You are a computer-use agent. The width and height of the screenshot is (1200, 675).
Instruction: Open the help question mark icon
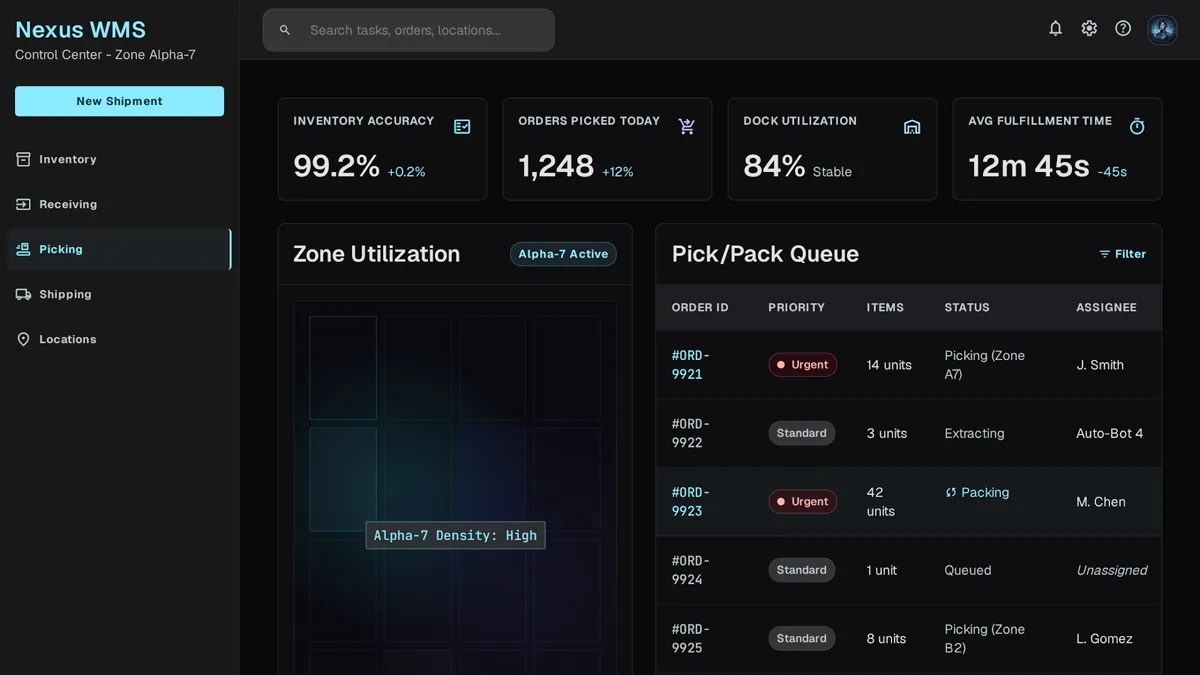click(1123, 29)
